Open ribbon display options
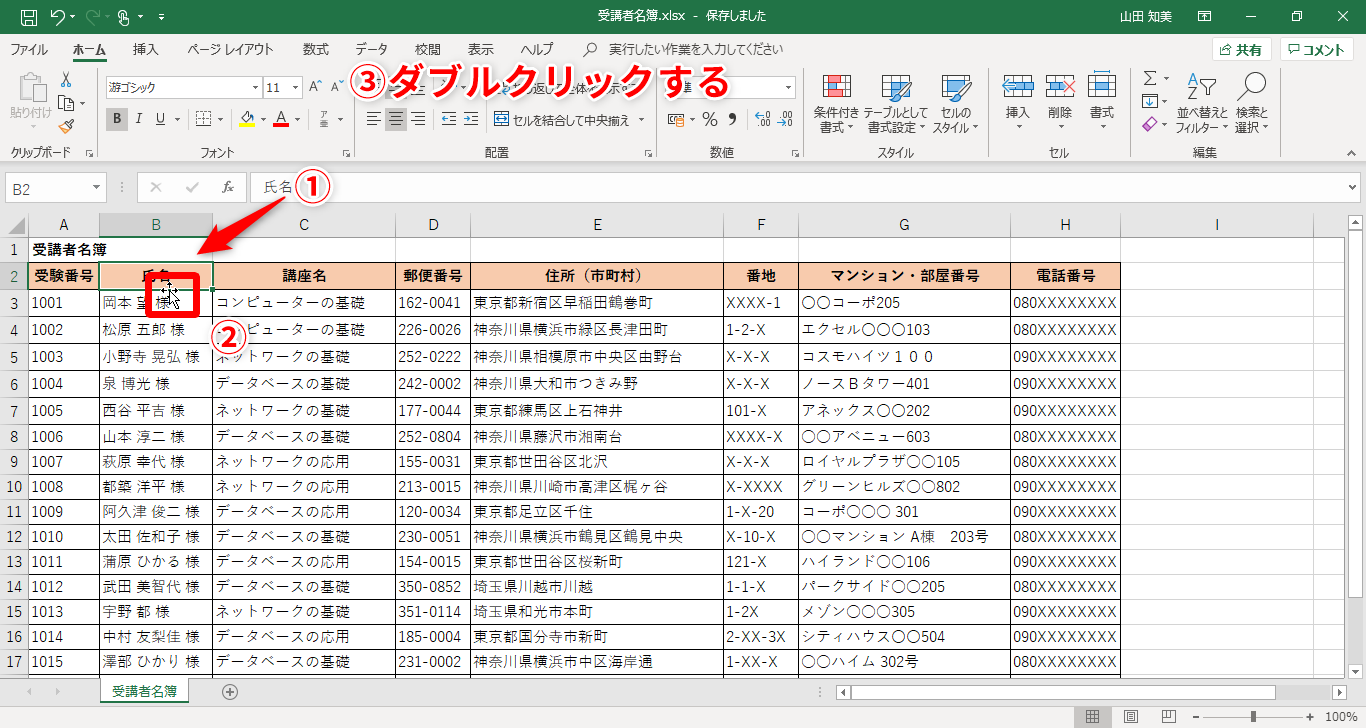The height and width of the screenshot is (728, 1366). (1204, 17)
